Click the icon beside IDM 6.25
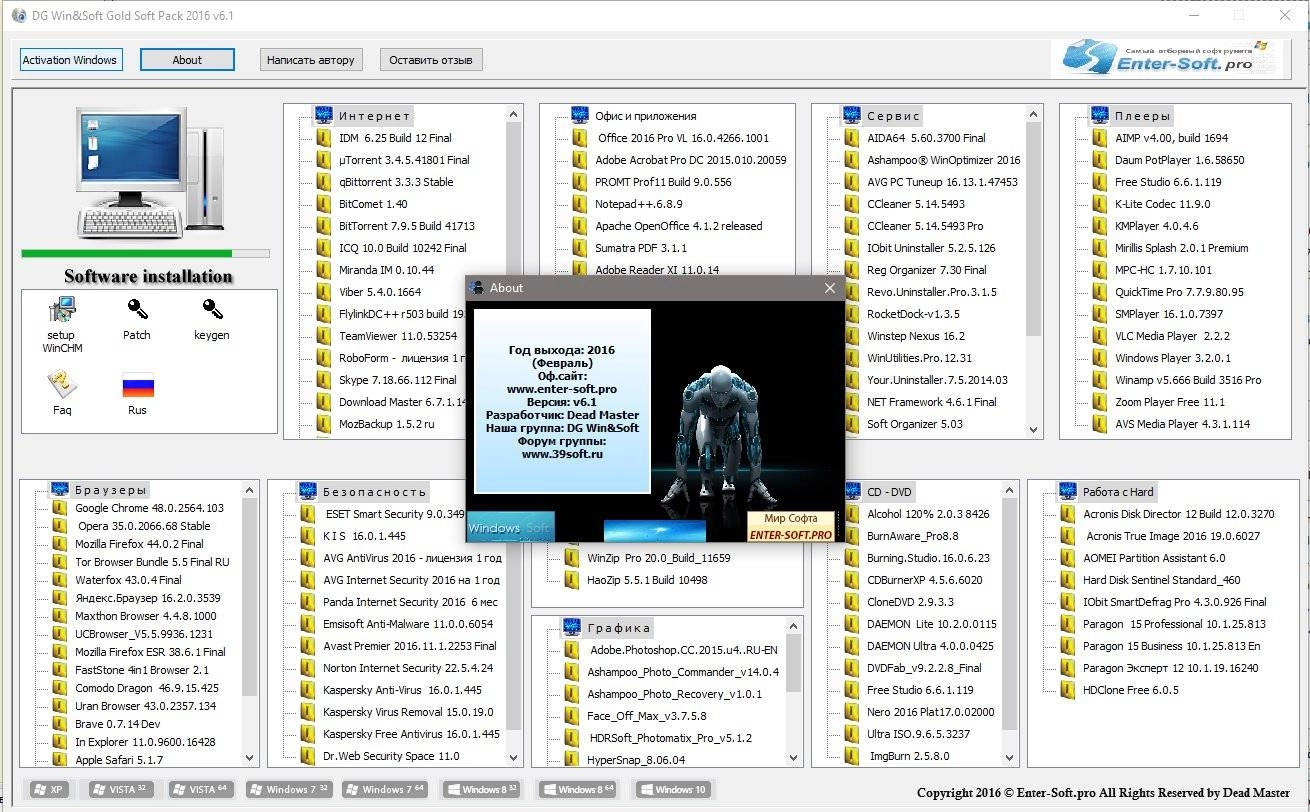The height and width of the screenshot is (812, 1310). coord(323,138)
